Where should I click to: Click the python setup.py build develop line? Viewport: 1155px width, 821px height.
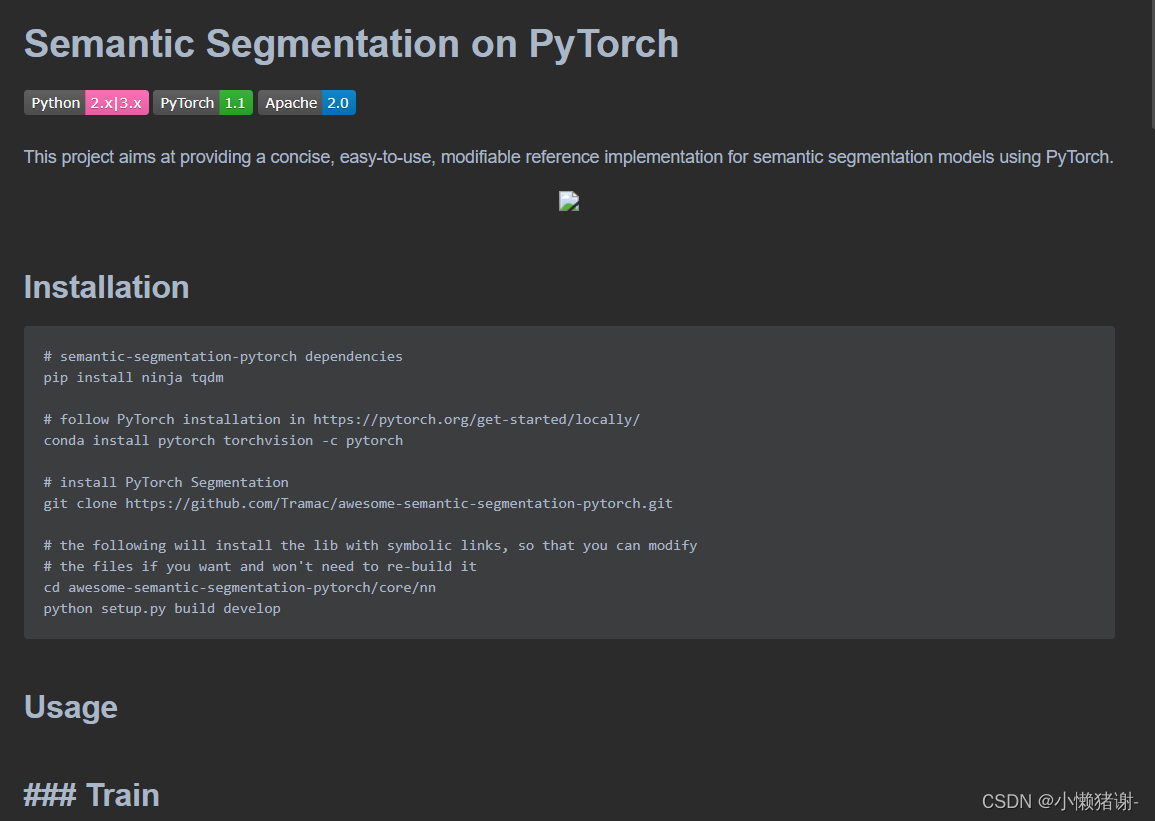[162, 608]
